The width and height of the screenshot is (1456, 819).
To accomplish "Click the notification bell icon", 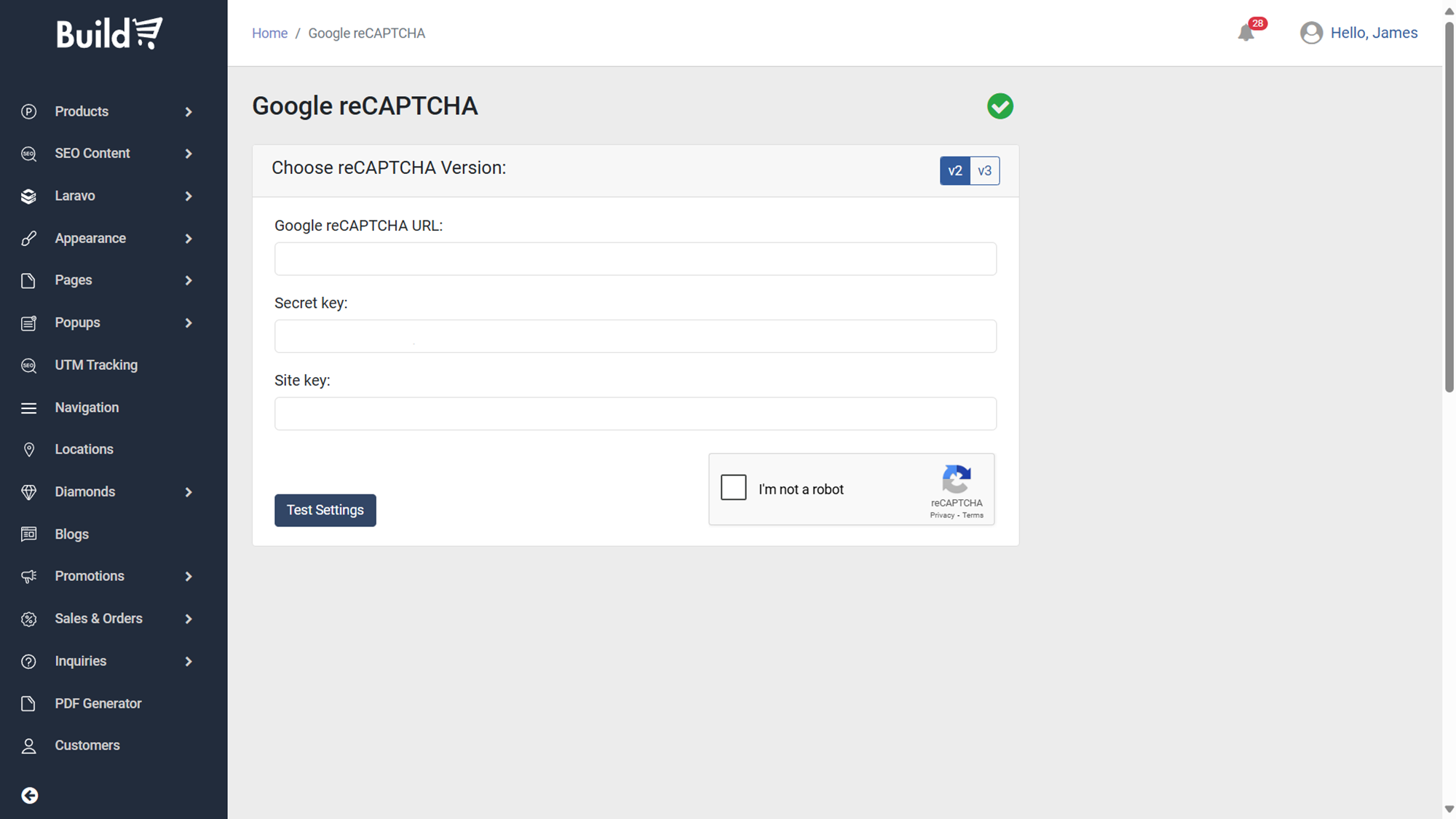I will point(1246,33).
